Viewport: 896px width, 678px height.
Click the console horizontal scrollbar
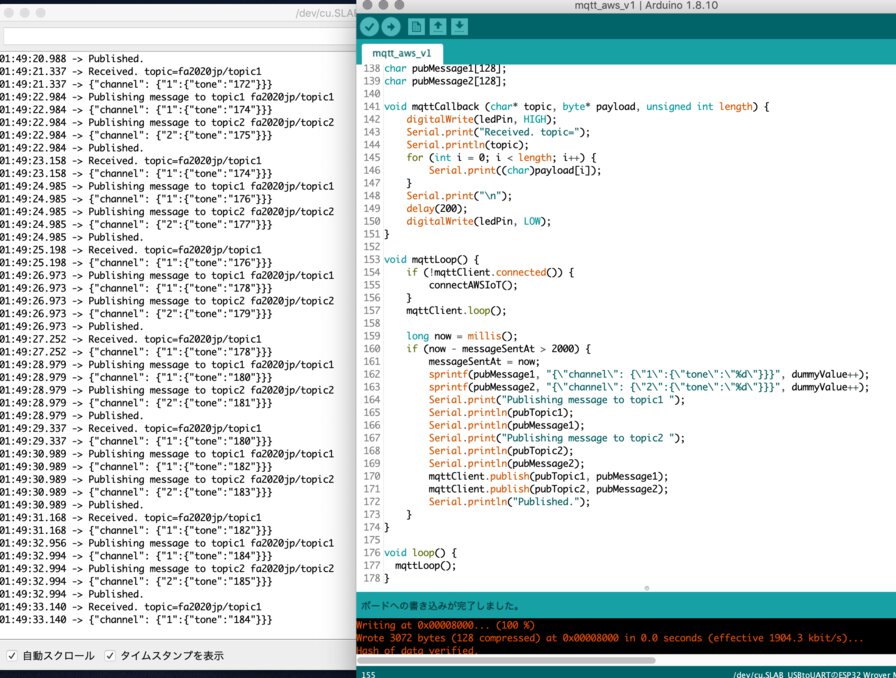coord(505,660)
